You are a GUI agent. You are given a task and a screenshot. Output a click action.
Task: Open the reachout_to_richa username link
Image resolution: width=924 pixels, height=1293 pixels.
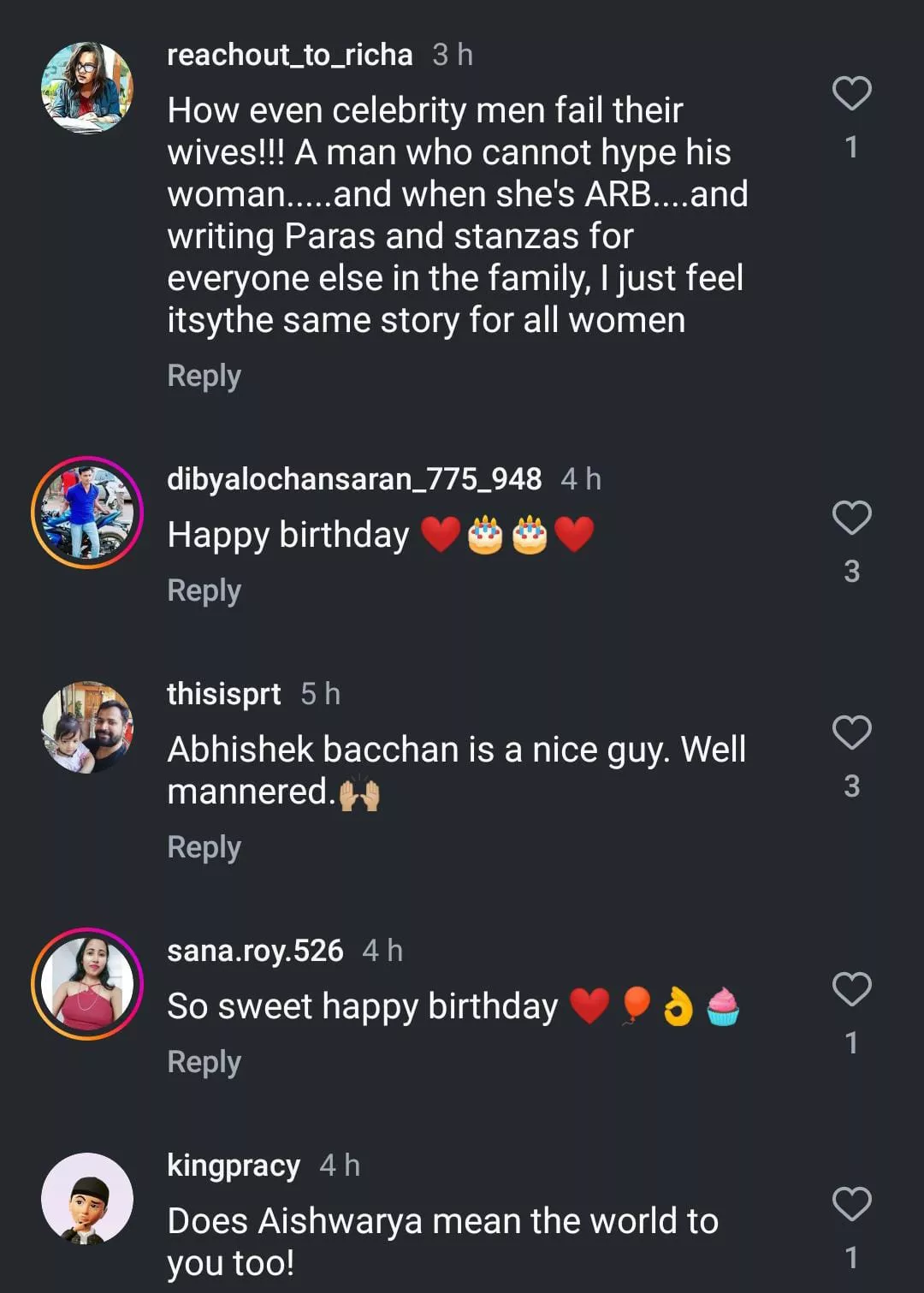pos(289,55)
